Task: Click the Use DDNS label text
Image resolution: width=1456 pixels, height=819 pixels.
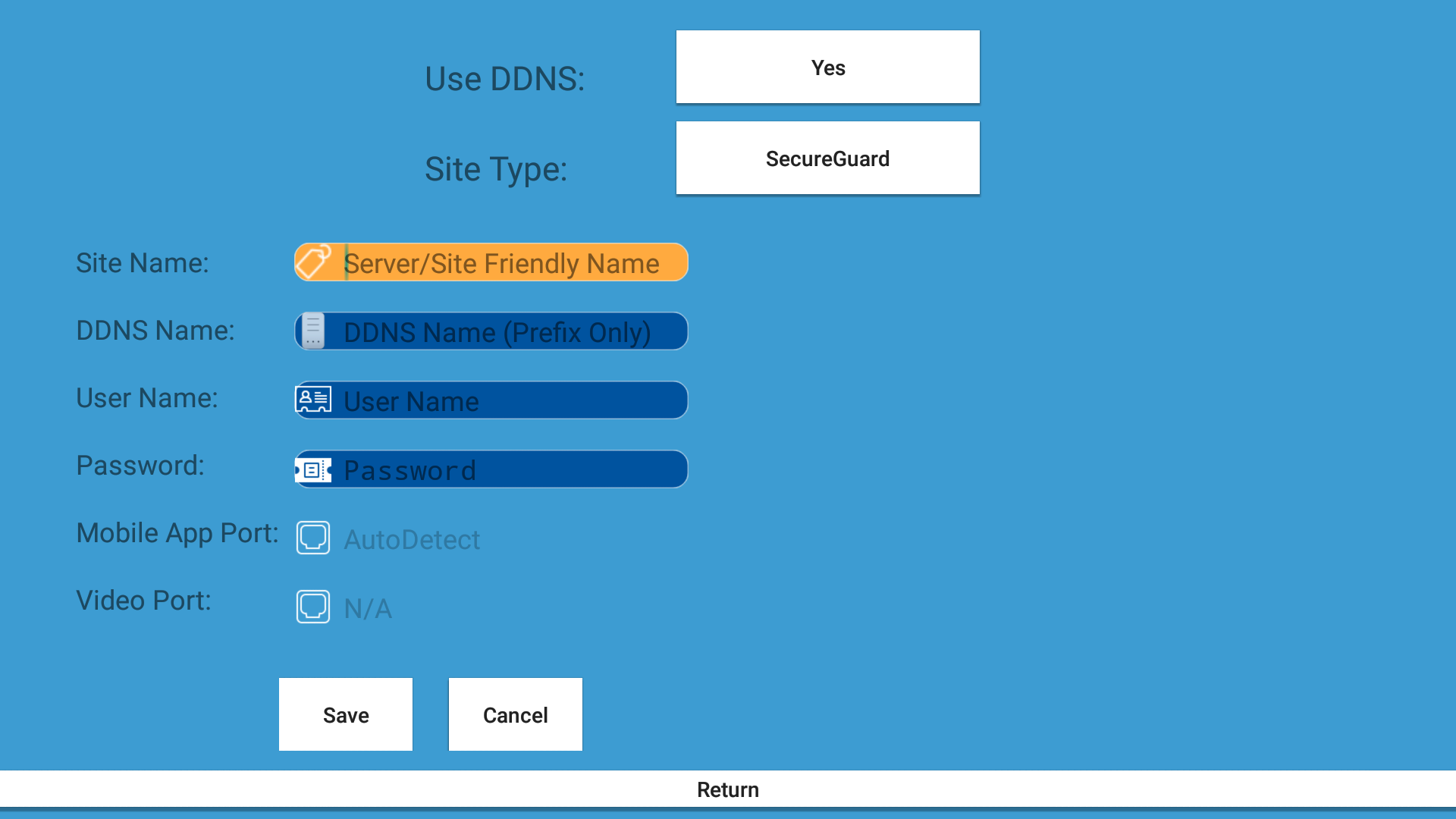Action: 504,79
